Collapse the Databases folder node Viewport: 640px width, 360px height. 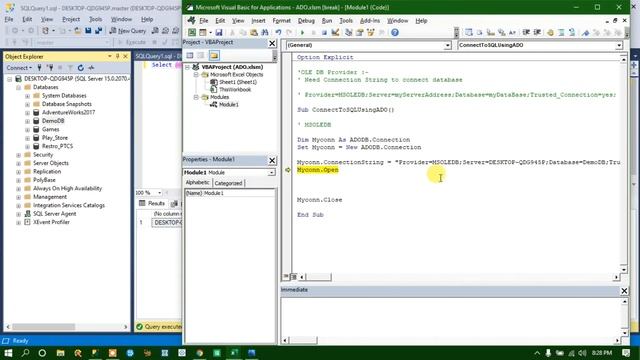pyautogui.click(x=18, y=87)
